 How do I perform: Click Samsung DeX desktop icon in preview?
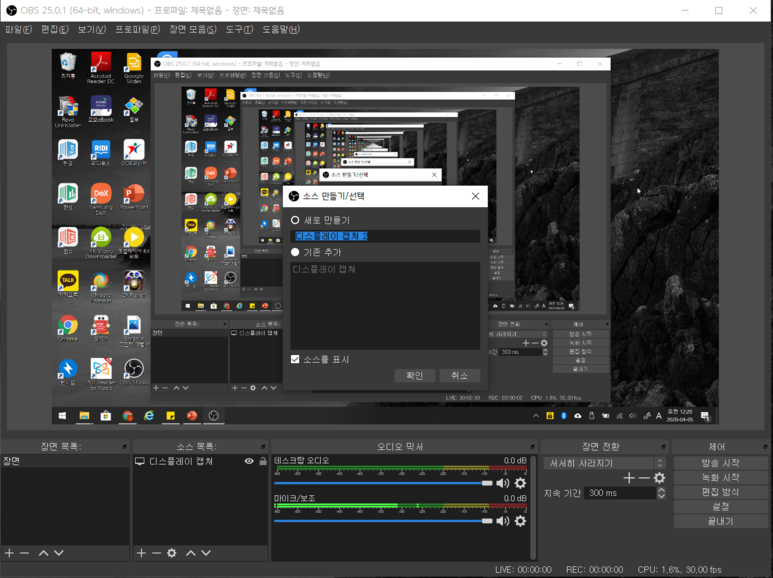101,199
